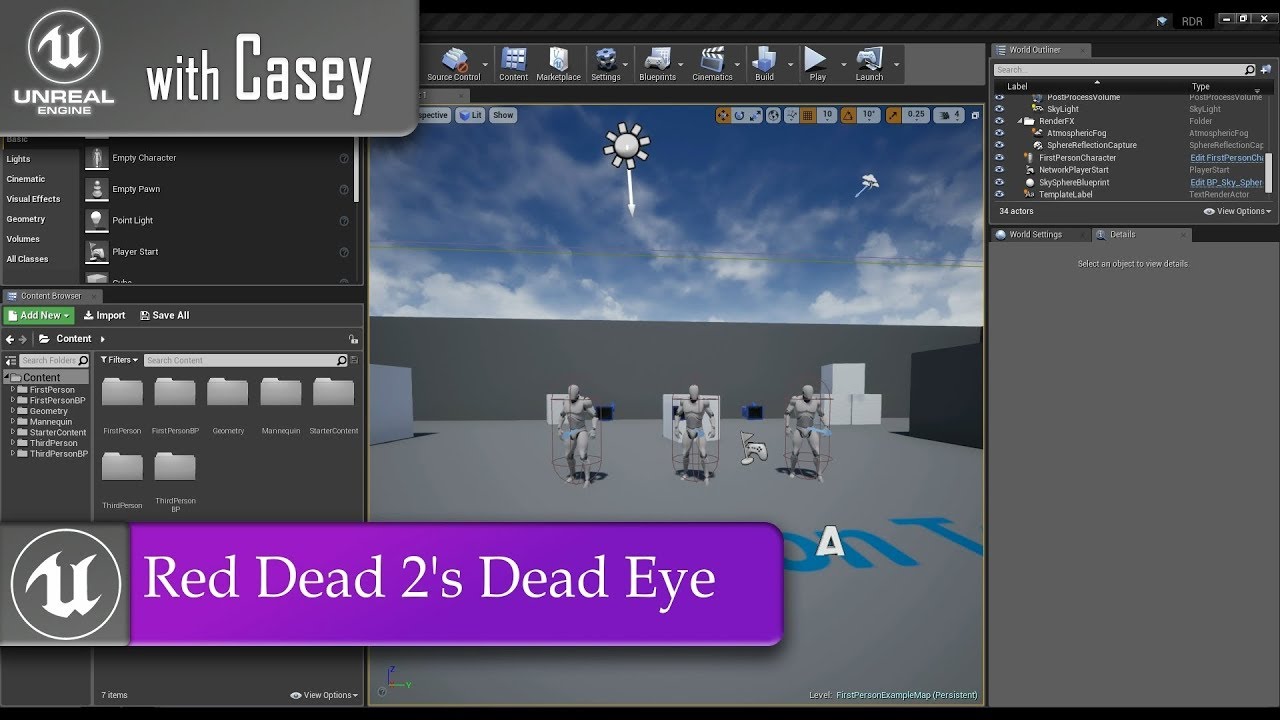Select the rotate transform gizmo tool
The image size is (1280, 720).
click(x=740, y=115)
